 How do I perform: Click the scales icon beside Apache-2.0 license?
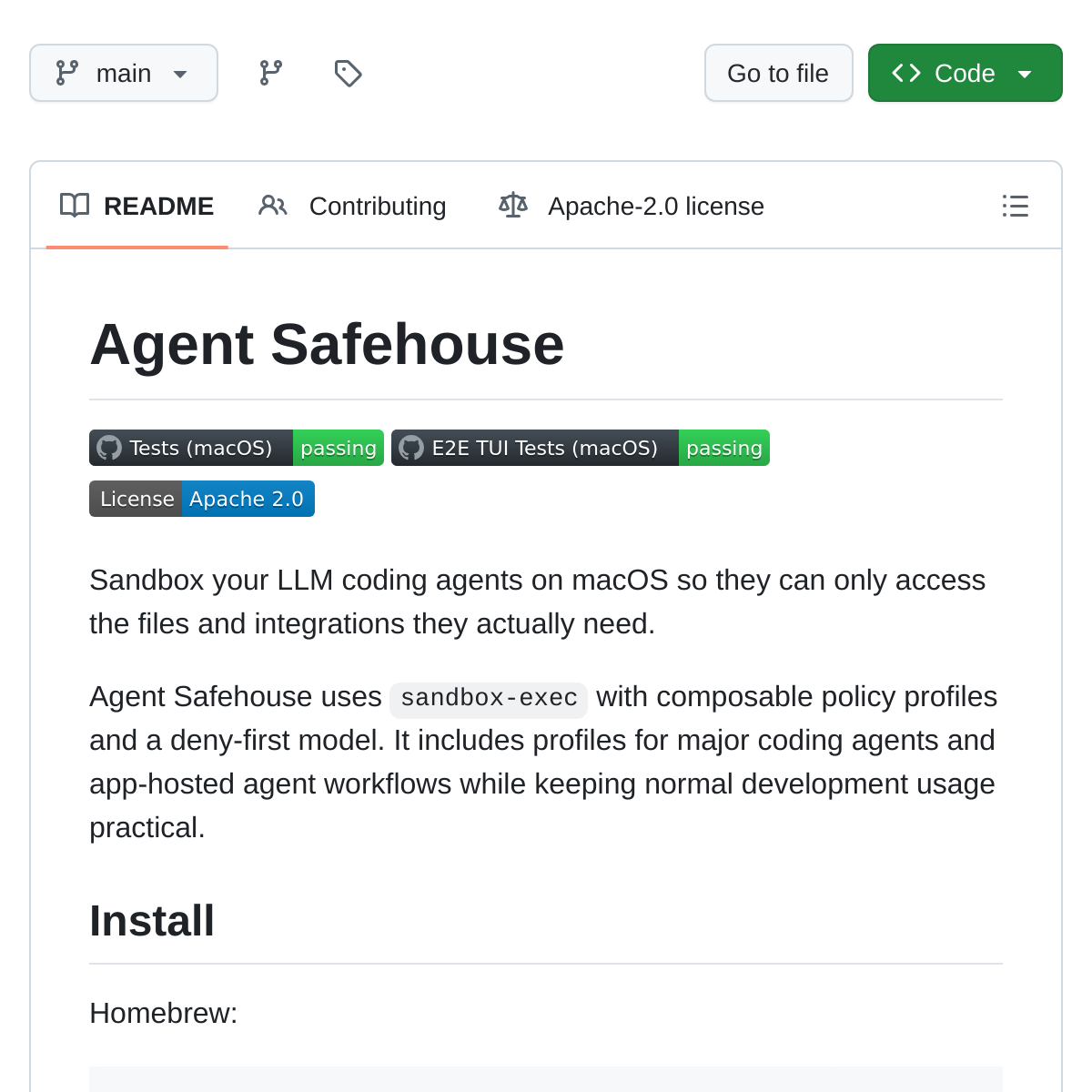point(513,206)
